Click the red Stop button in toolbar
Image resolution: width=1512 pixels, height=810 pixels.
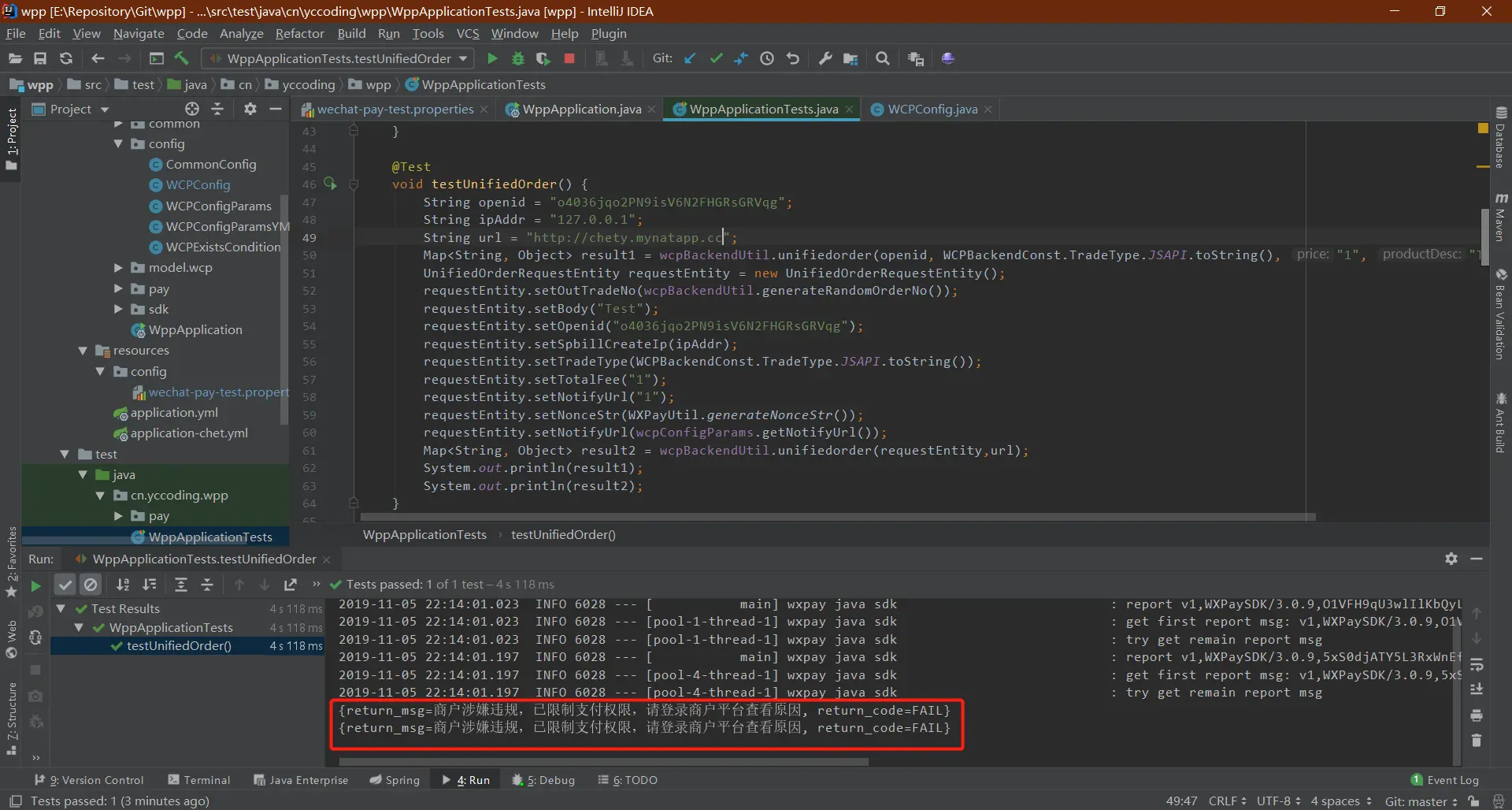(x=569, y=58)
